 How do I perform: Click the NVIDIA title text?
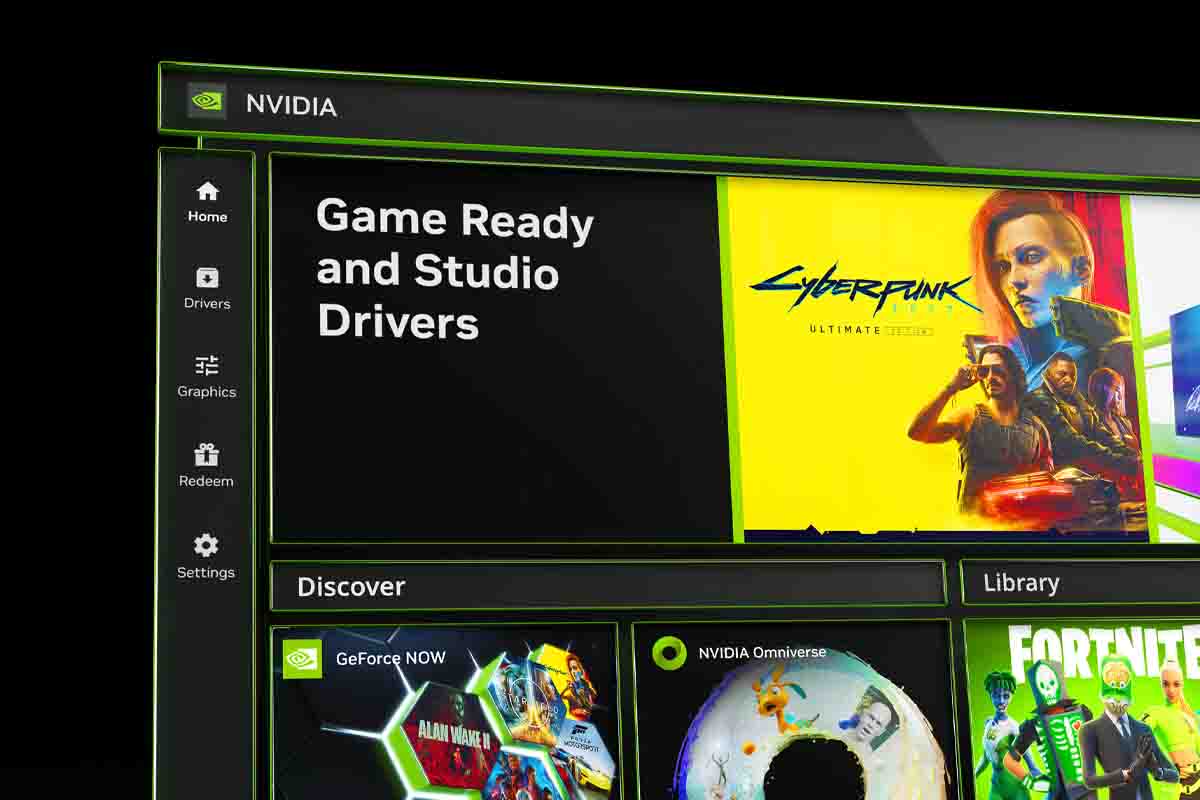pos(291,105)
